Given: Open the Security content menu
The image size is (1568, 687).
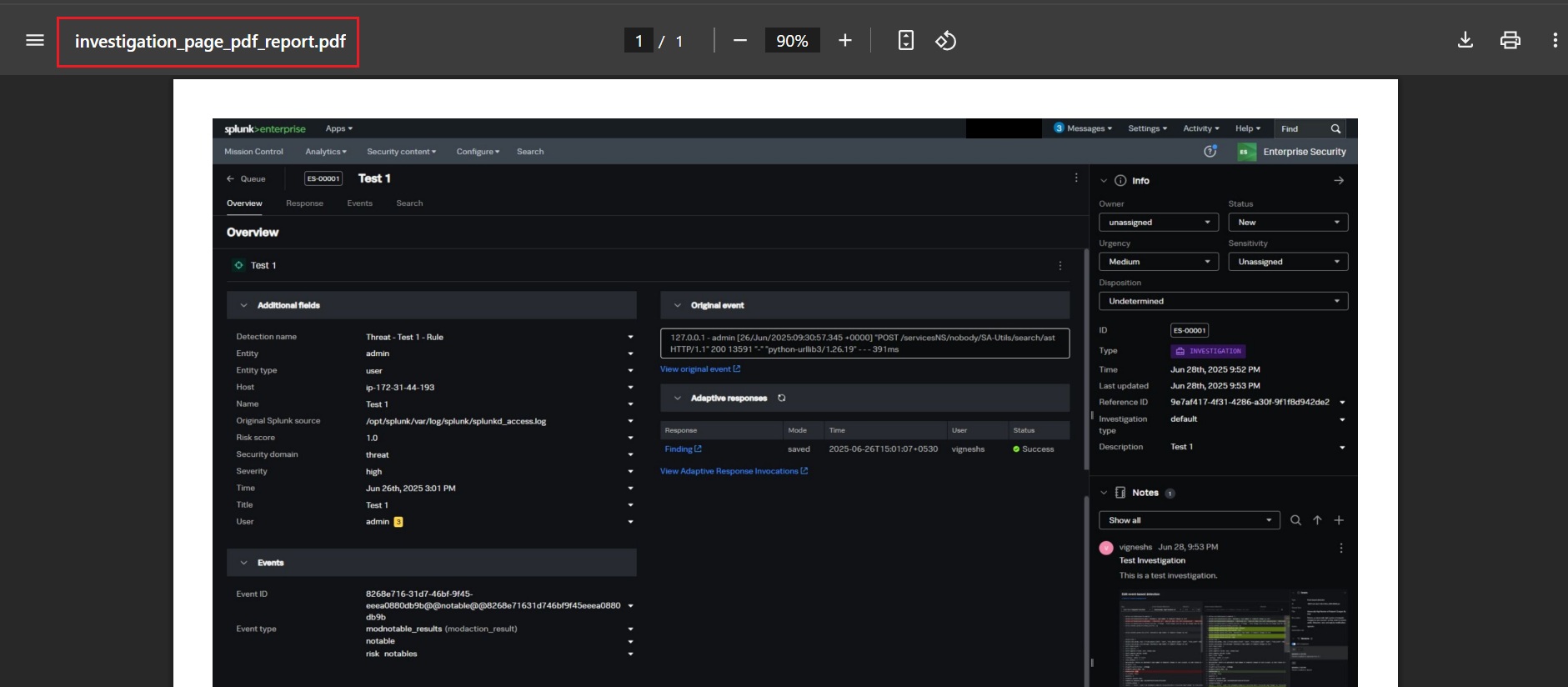Looking at the screenshot, I should [401, 152].
